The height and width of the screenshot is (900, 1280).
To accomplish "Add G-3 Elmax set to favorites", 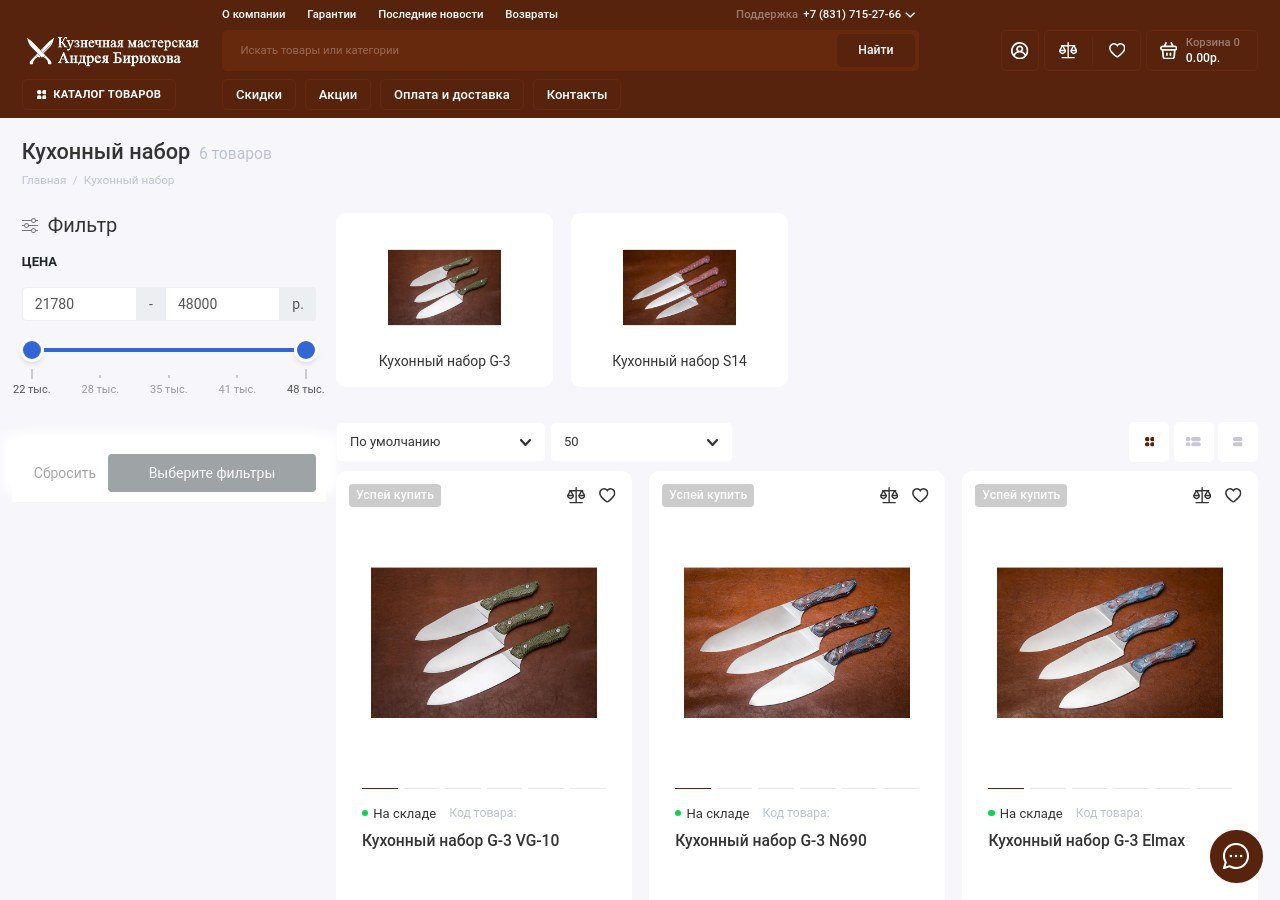I will pyautogui.click(x=1233, y=495).
